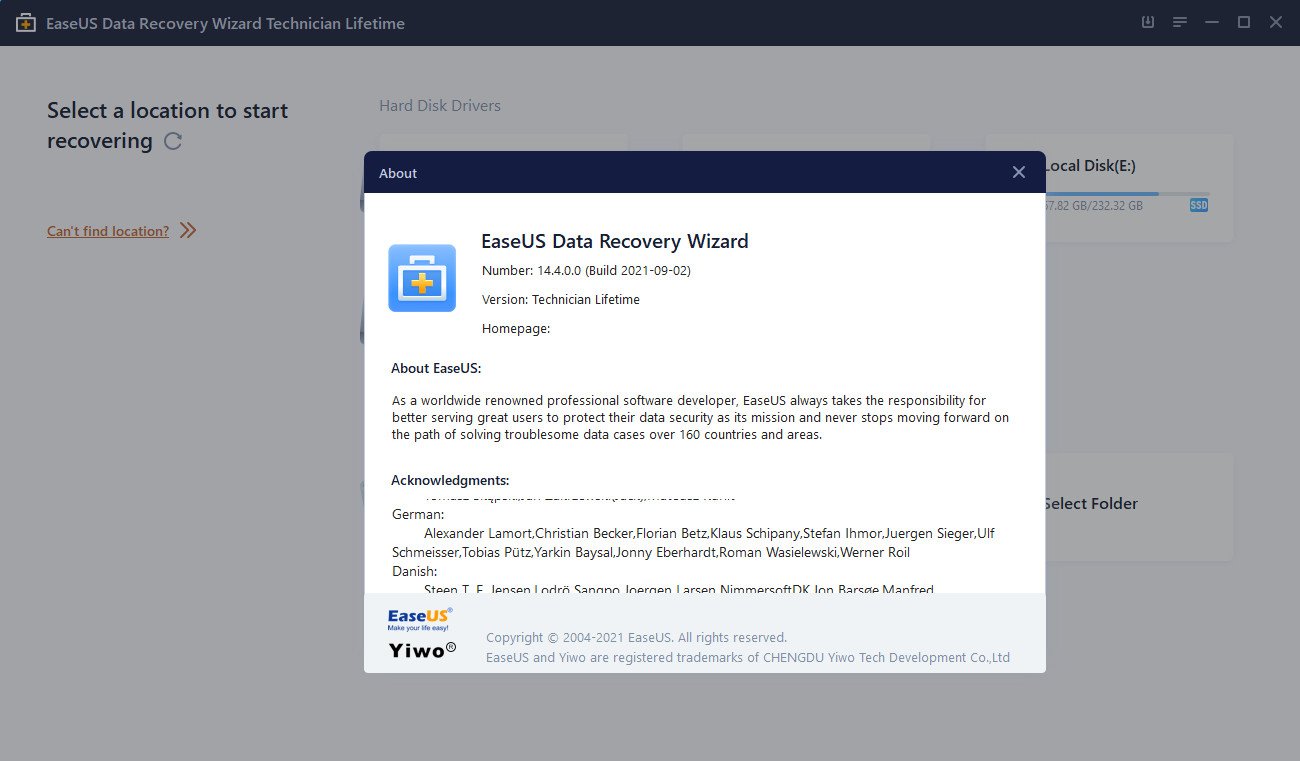Click the import scan session icon in title bar
Image resolution: width=1300 pixels, height=761 pixels.
pyautogui.click(x=1148, y=22)
